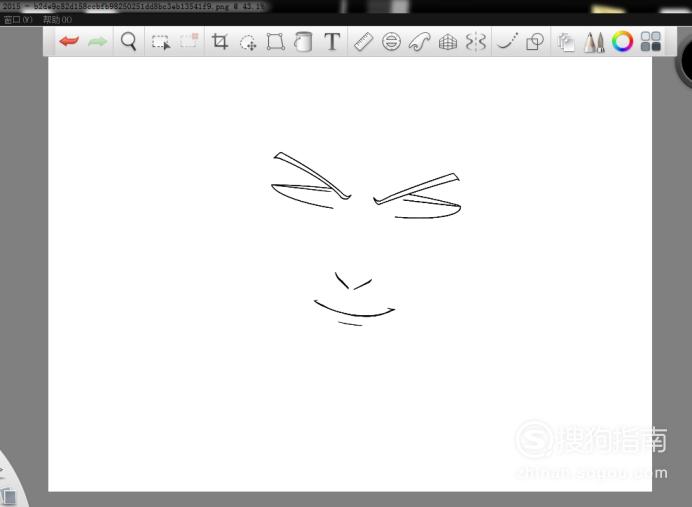692x507 pixels.
Task: Select the Flood Fill bucket tool
Action: click(303, 42)
